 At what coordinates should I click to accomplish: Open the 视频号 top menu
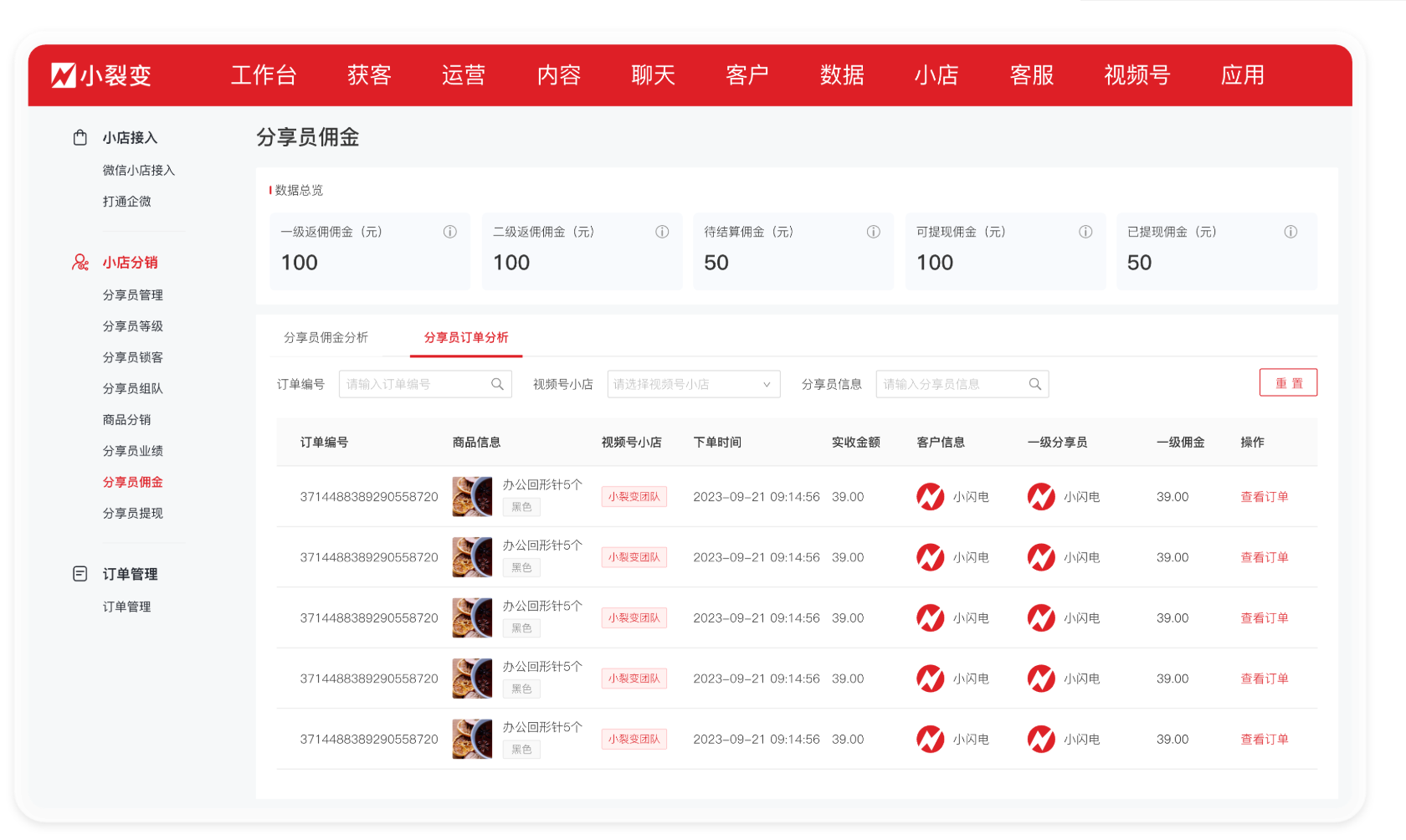1137,75
